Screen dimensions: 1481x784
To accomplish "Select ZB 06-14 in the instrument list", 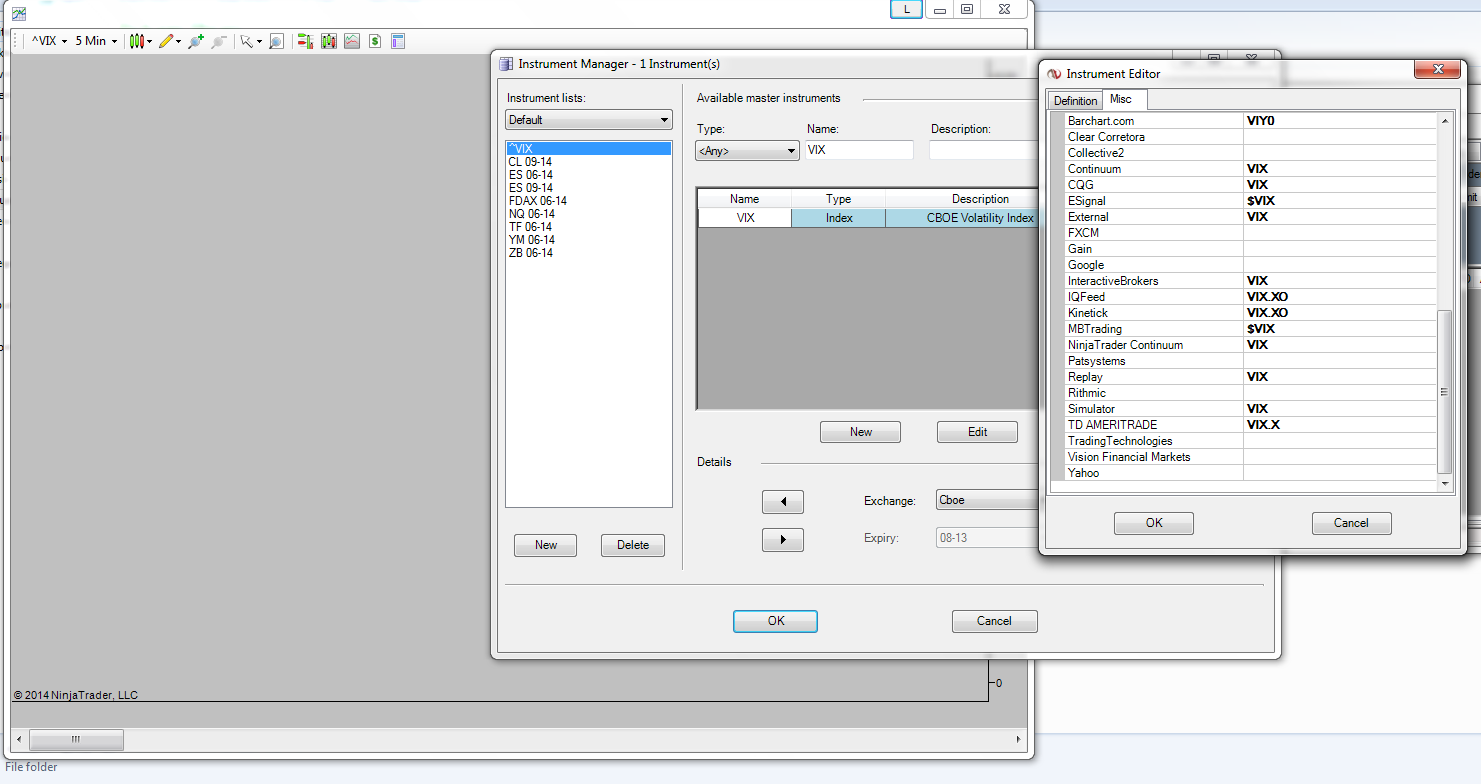I will pyautogui.click(x=530, y=253).
